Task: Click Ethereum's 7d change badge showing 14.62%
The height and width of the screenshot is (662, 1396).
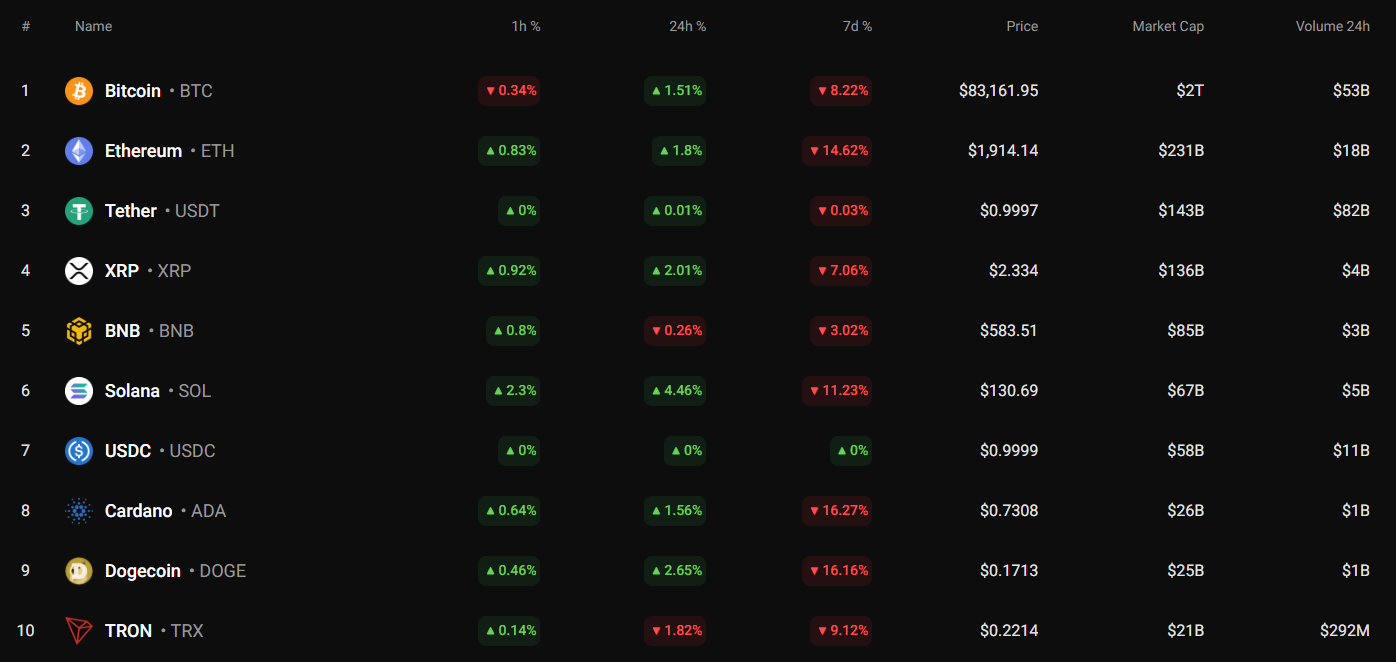Action: (x=837, y=151)
